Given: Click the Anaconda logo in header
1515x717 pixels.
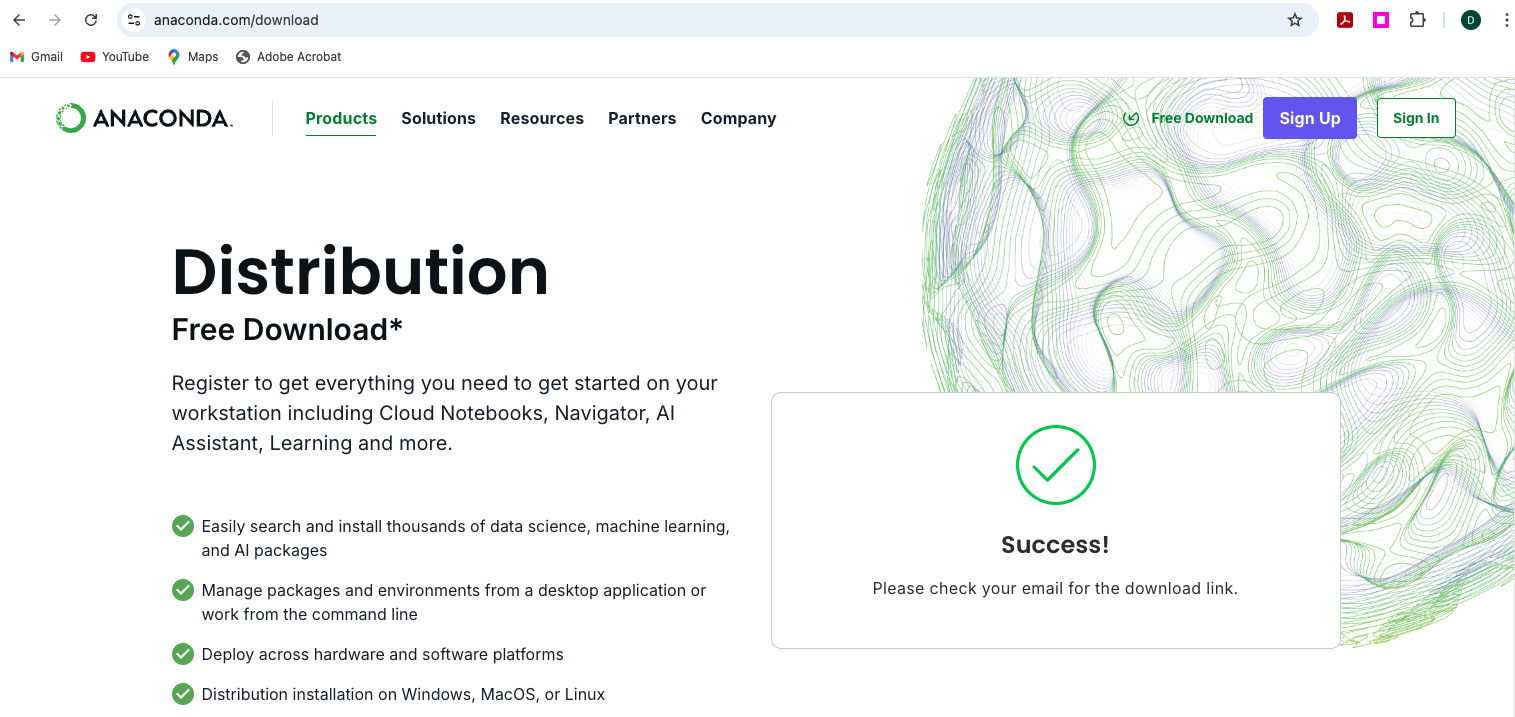Looking at the screenshot, I should [x=144, y=118].
